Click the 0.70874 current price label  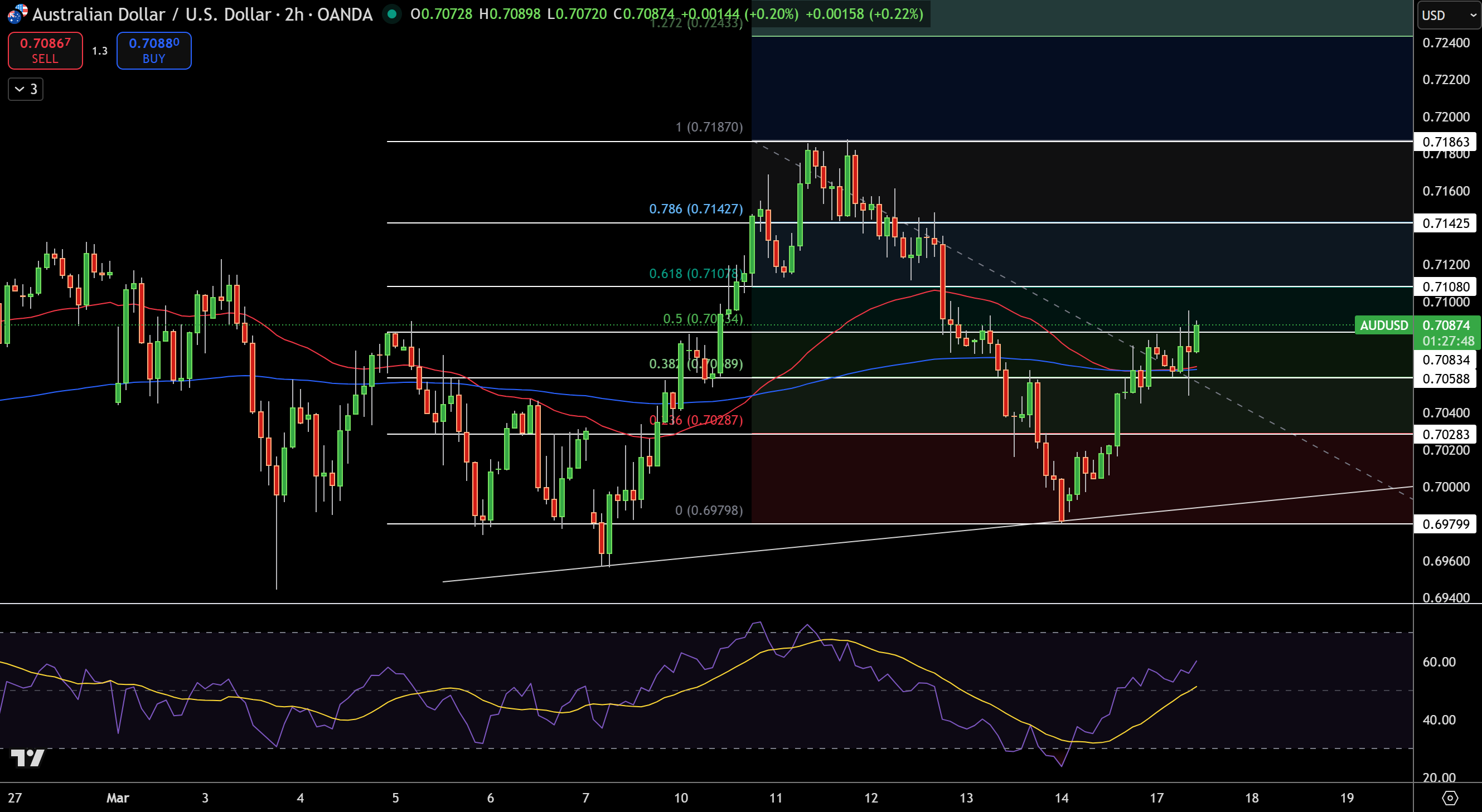click(1446, 325)
